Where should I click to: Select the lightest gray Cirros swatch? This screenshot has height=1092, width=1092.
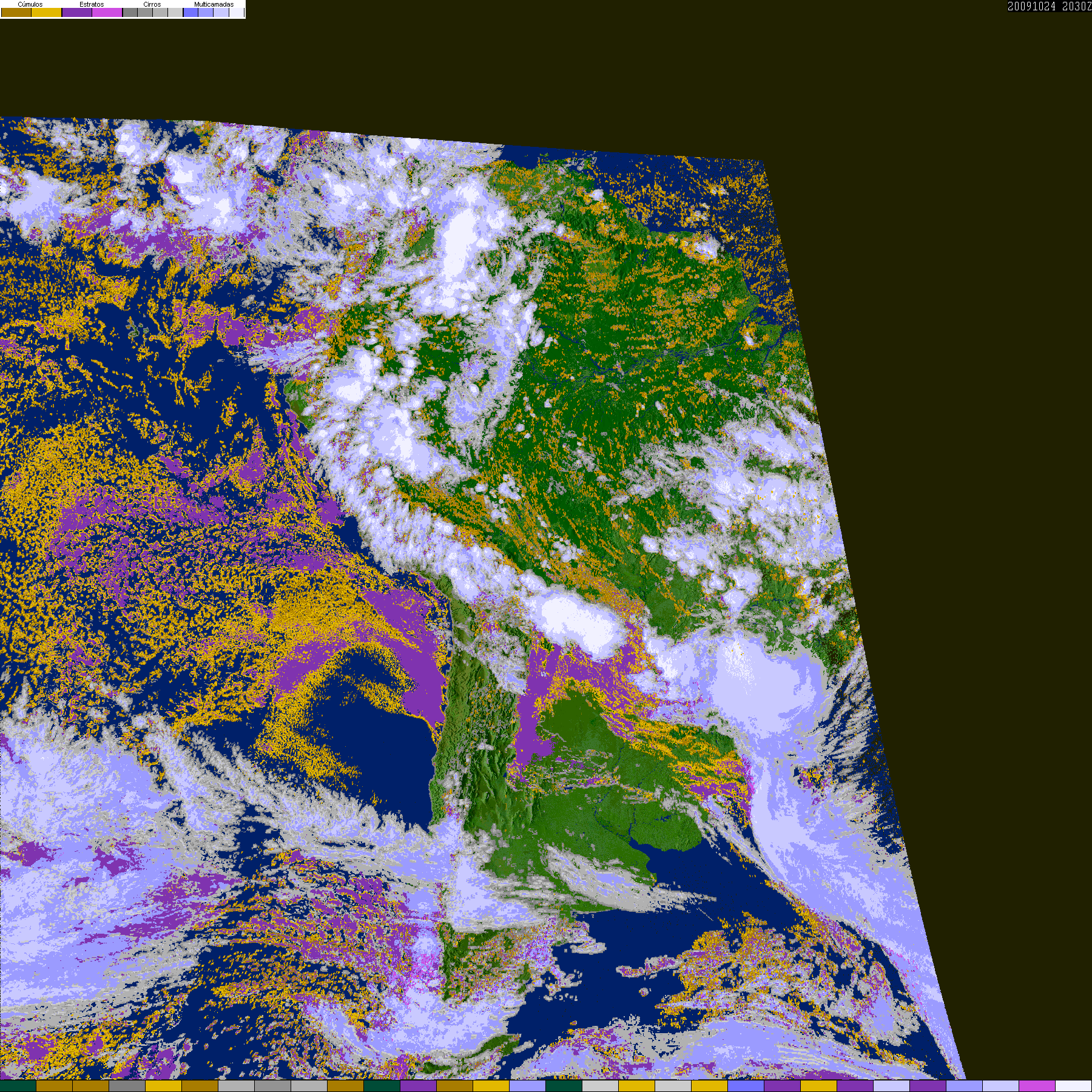pyautogui.click(x=175, y=12)
